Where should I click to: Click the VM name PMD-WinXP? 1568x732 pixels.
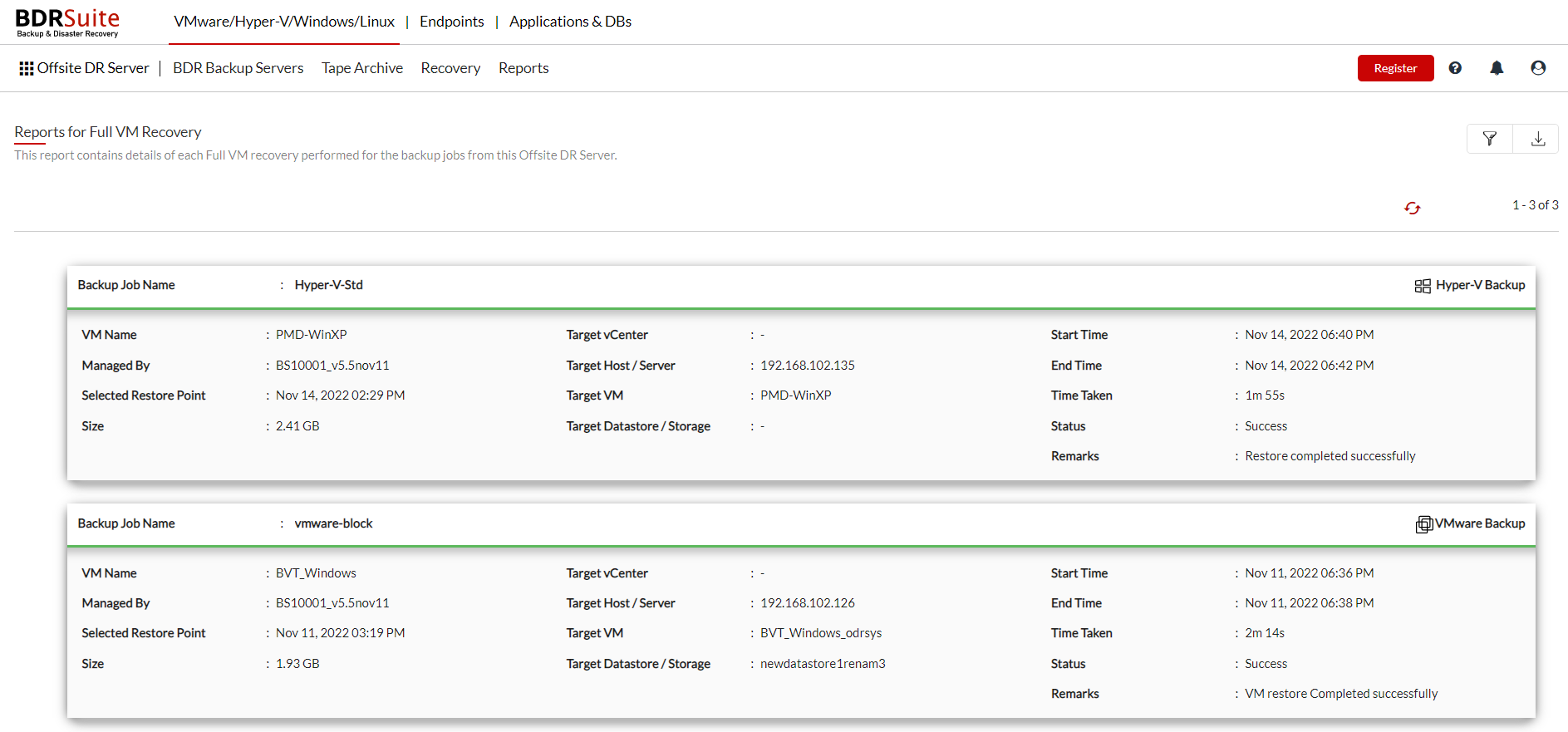[312, 335]
